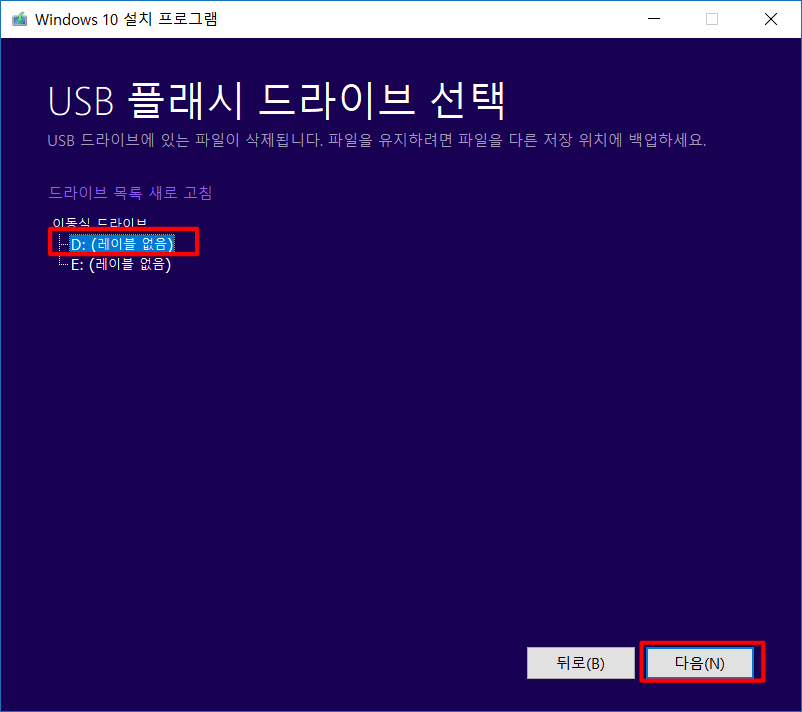Select the E: (레이블 없음) drive
Image resolution: width=802 pixels, height=712 pixels.
coord(121,264)
